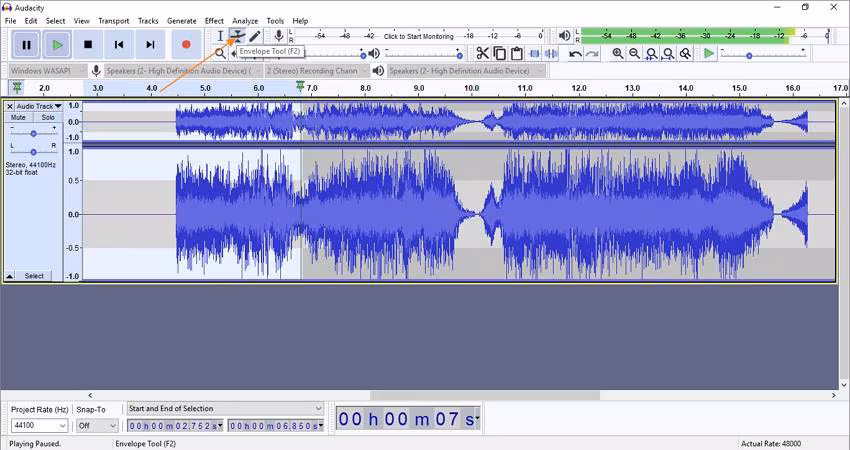Screen dimensions: 850x450
Task: Click the playback meter speaker icon
Action: (x=564, y=36)
